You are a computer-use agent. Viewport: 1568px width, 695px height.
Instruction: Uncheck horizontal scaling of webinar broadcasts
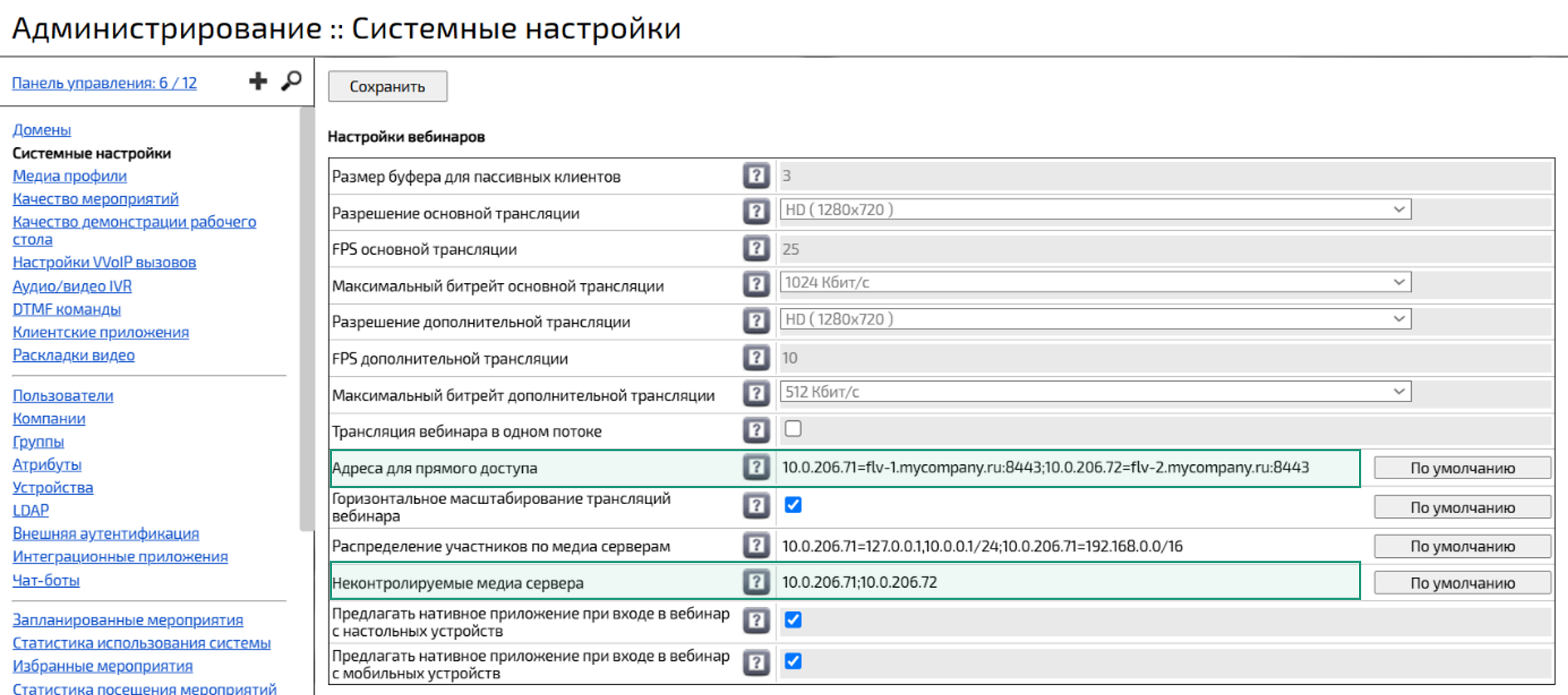click(793, 505)
